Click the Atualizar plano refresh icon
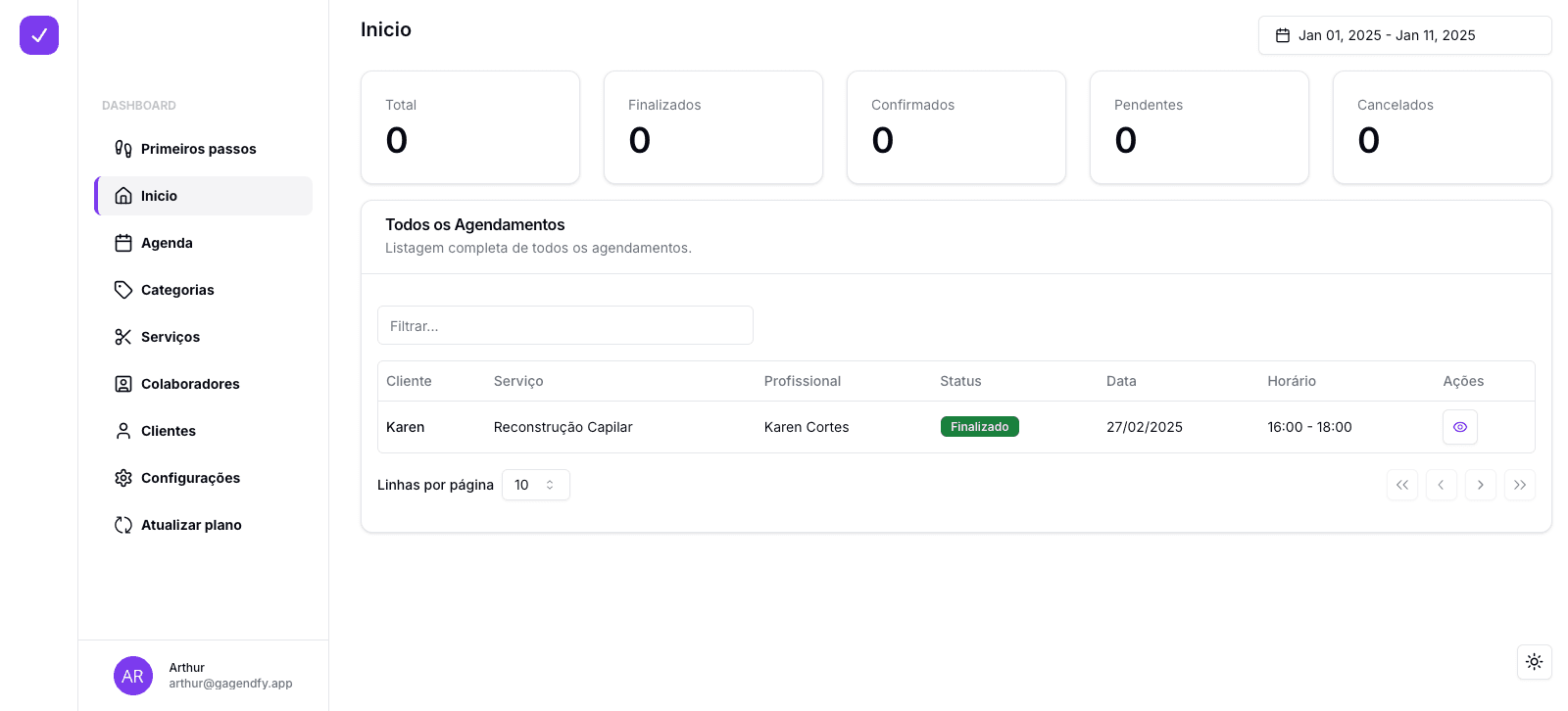The image size is (1568, 711). point(123,525)
